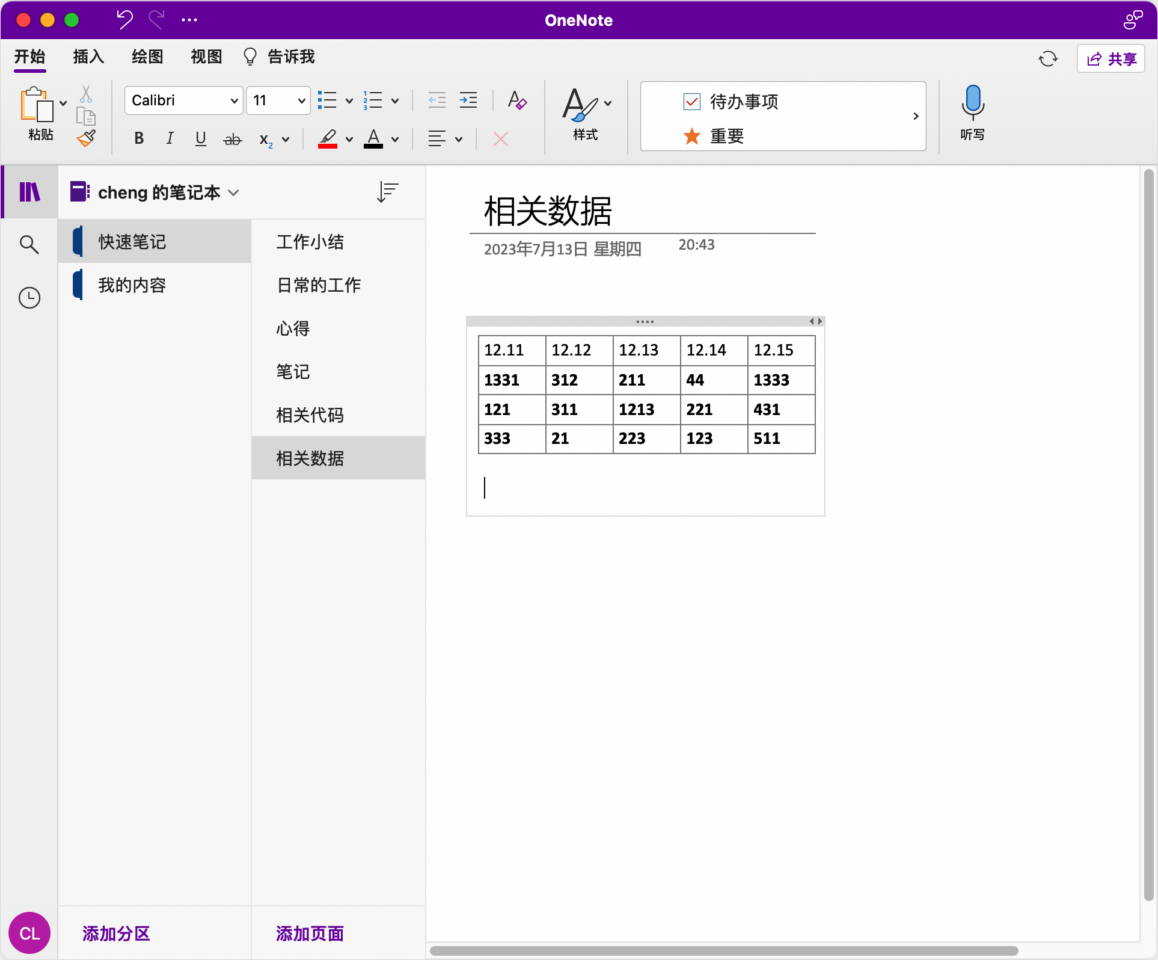Image resolution: width=1158 pixels, height=960 pixels.
Task: Open the account sharing icon in title bar
Action: tap(1132, 20)
